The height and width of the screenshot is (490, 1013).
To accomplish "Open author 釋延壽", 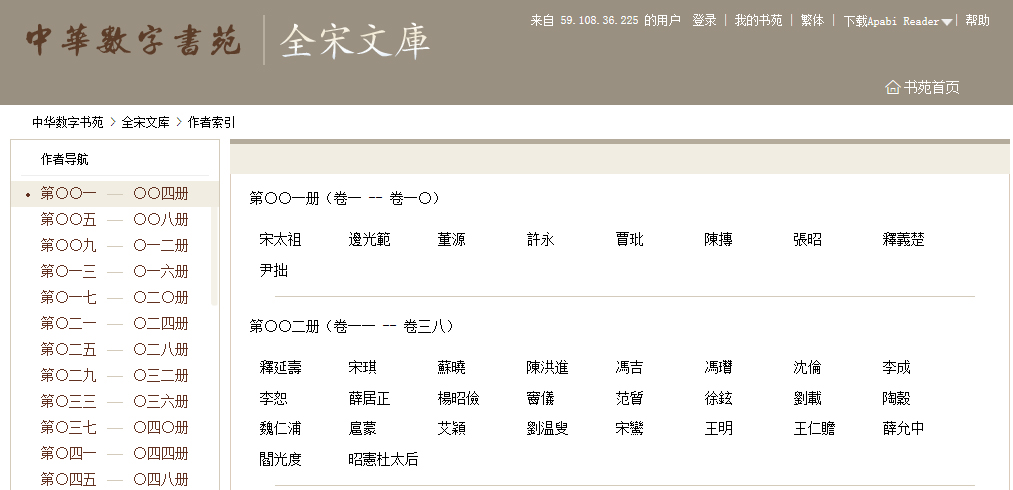I will (x=280, y=368).
